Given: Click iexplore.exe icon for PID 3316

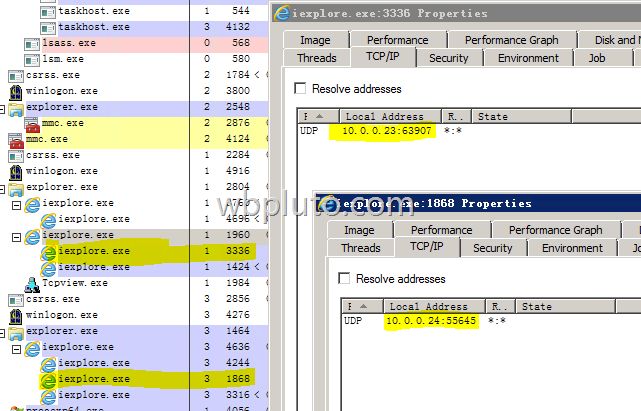Looking at the screenshot, I should (48, 396).
